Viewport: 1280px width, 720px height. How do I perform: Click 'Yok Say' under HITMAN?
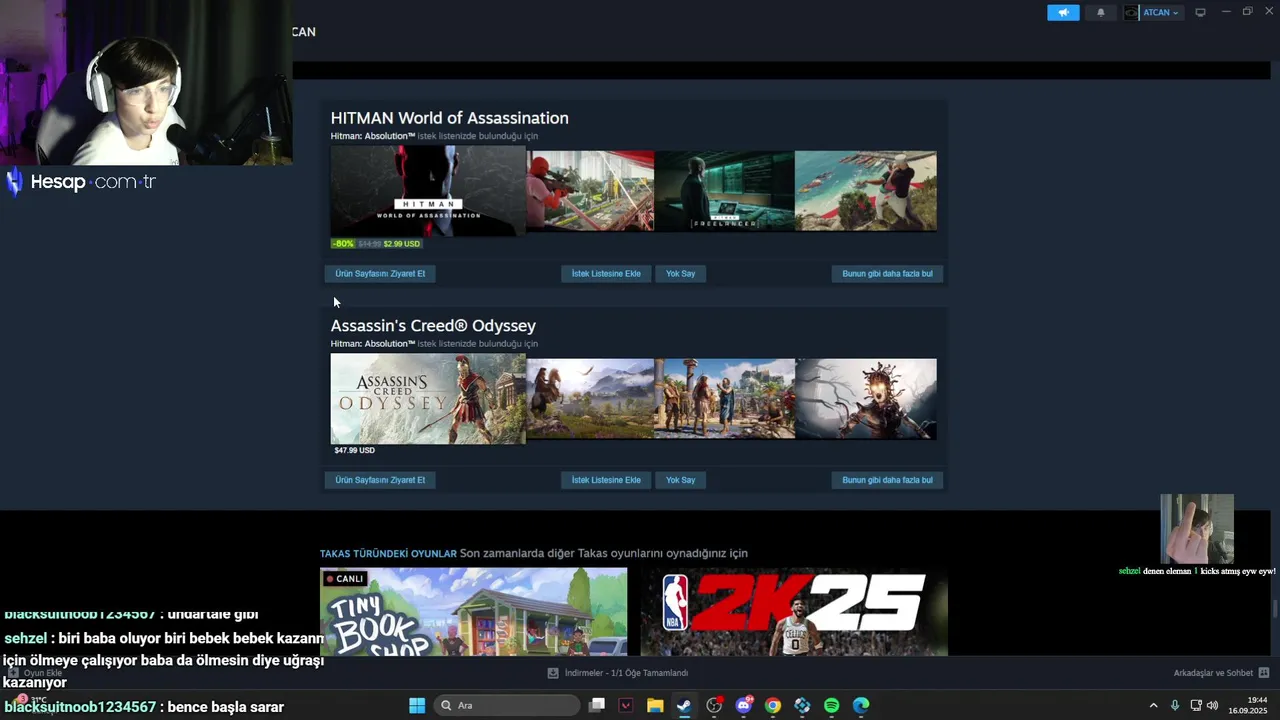680,273
